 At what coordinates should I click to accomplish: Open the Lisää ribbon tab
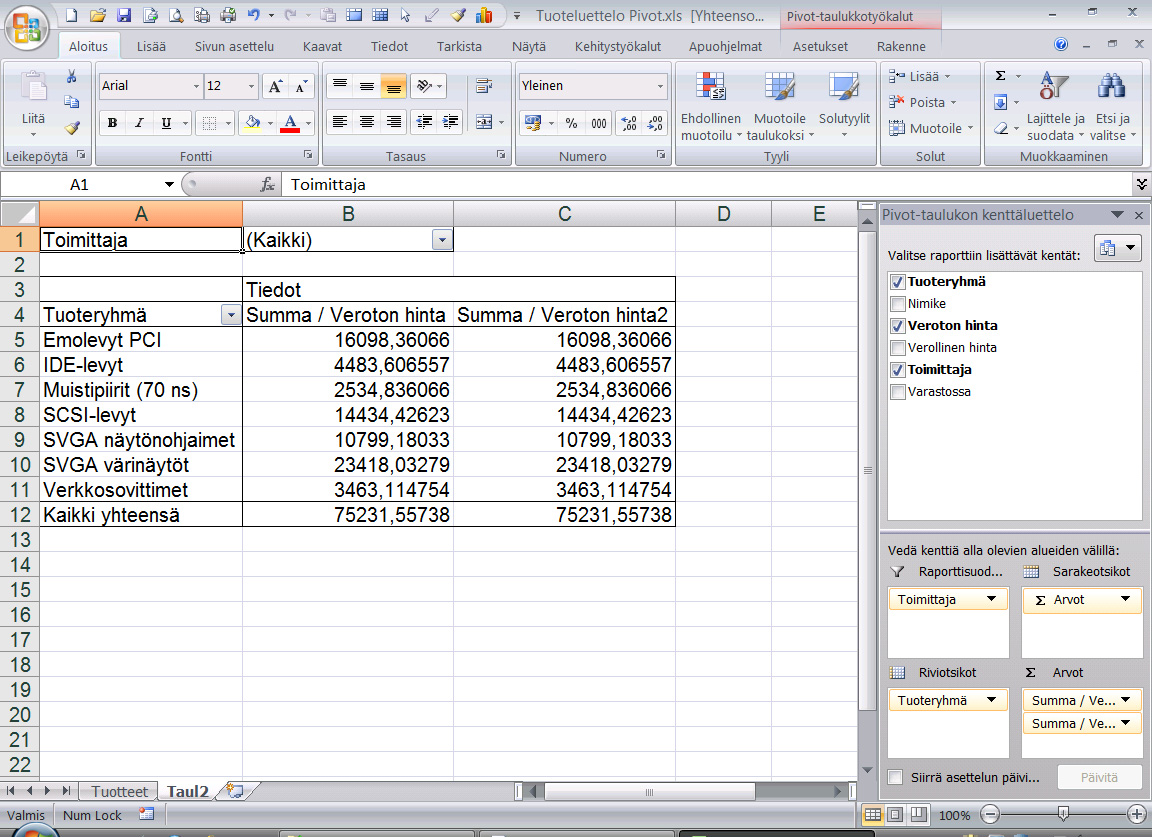point(151,46)
